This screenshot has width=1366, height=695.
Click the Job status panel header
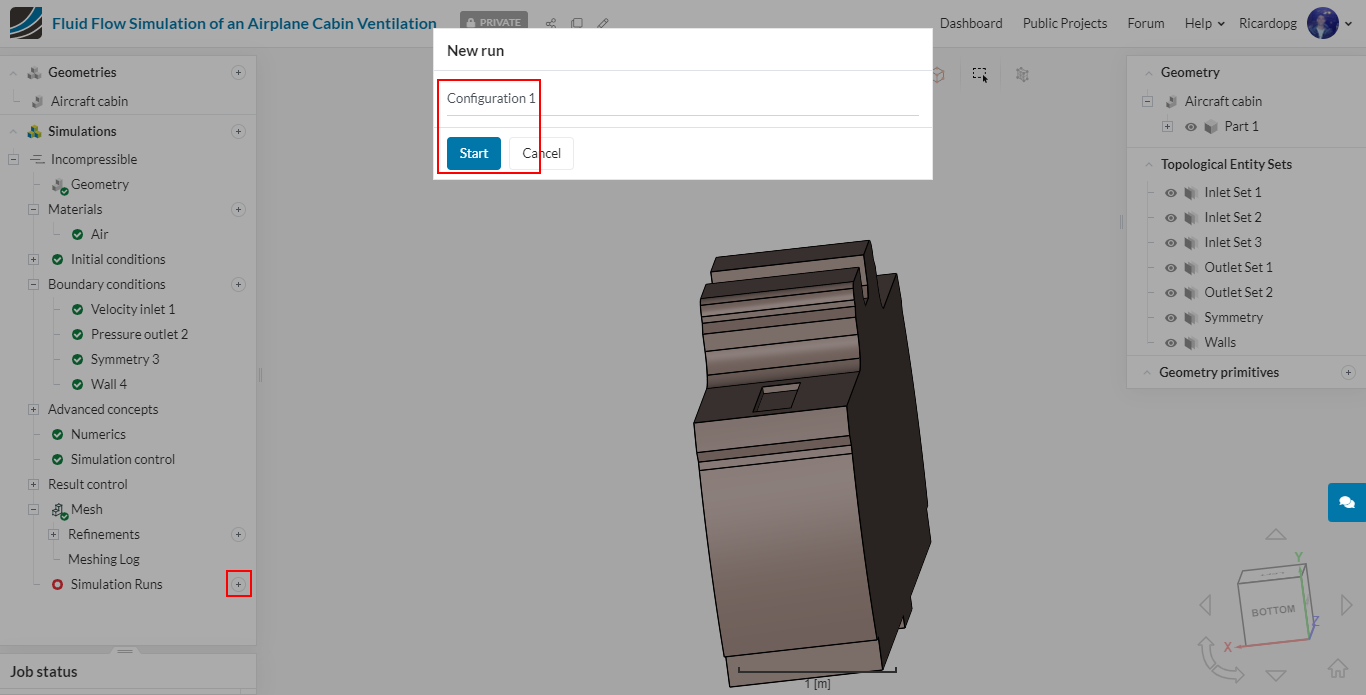[x=128, y=672]
